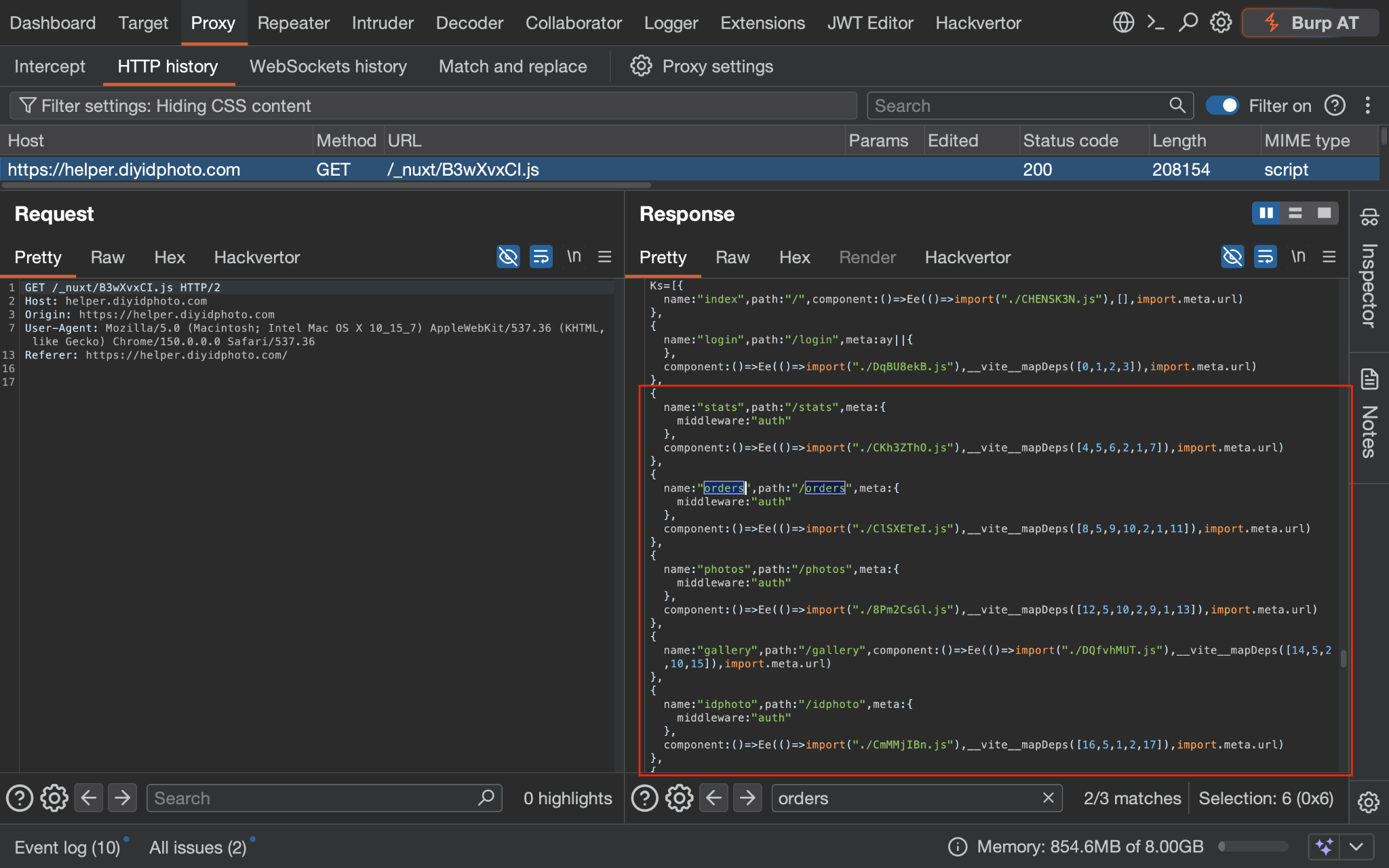Open WebSockets history sub-tab
The height and width of the screenshot is (868, 1389).
pos(328,66)
